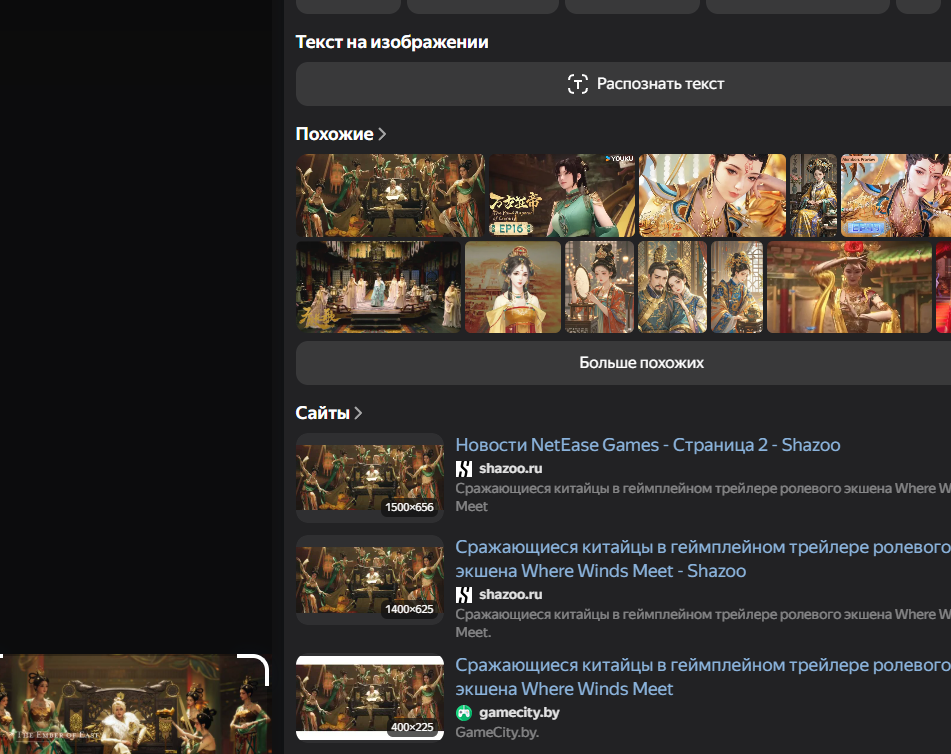Open the gamecity.by Where Winds Meet link
This screenshot has width=951, height=754.
(703, 677)
